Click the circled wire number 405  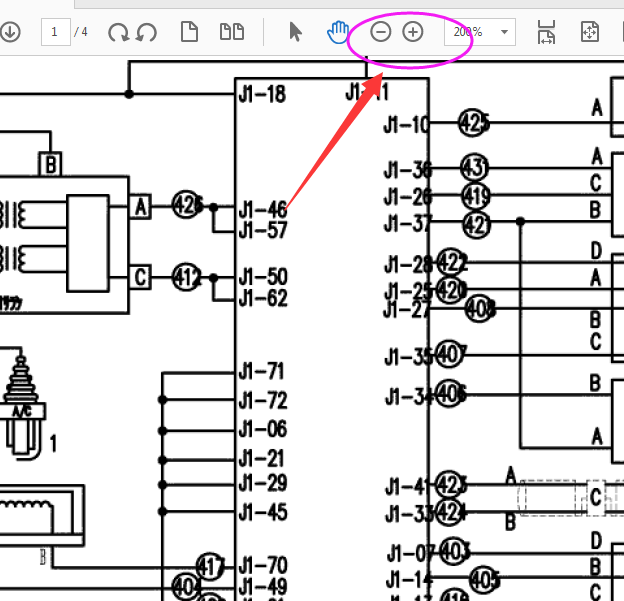484,580
